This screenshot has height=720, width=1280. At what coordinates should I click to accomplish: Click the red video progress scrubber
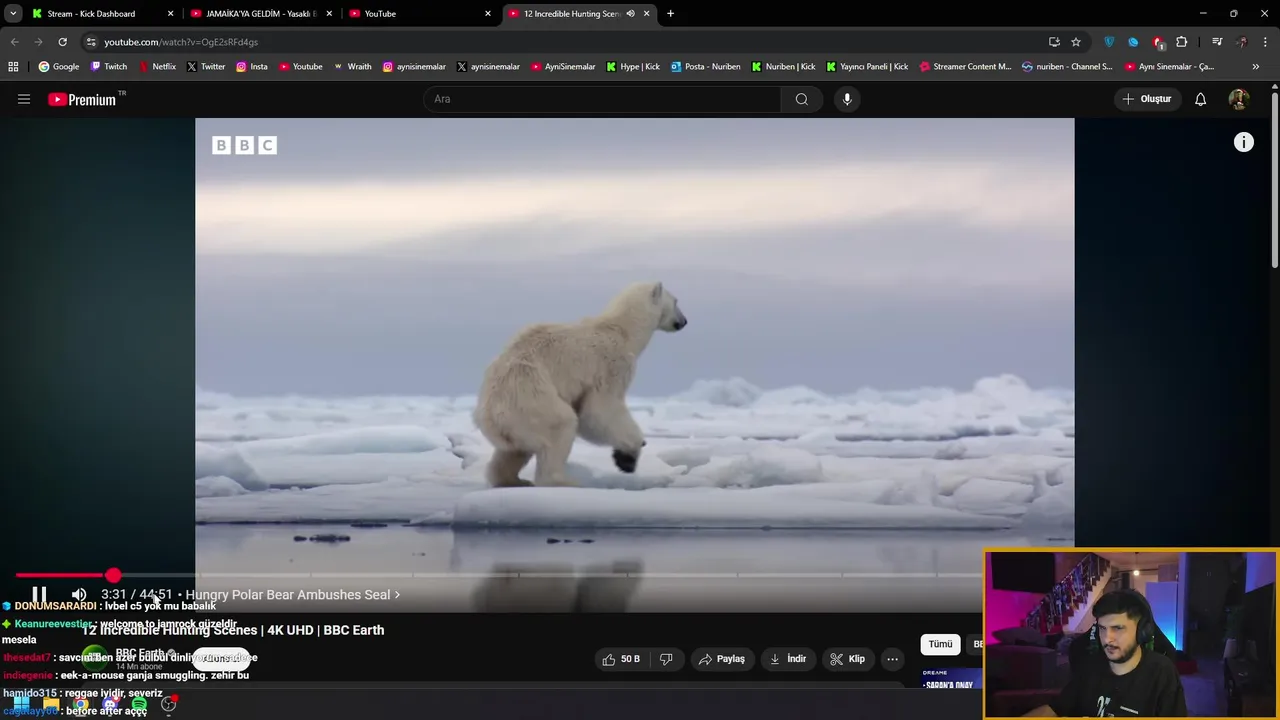[x=113, y=575]
